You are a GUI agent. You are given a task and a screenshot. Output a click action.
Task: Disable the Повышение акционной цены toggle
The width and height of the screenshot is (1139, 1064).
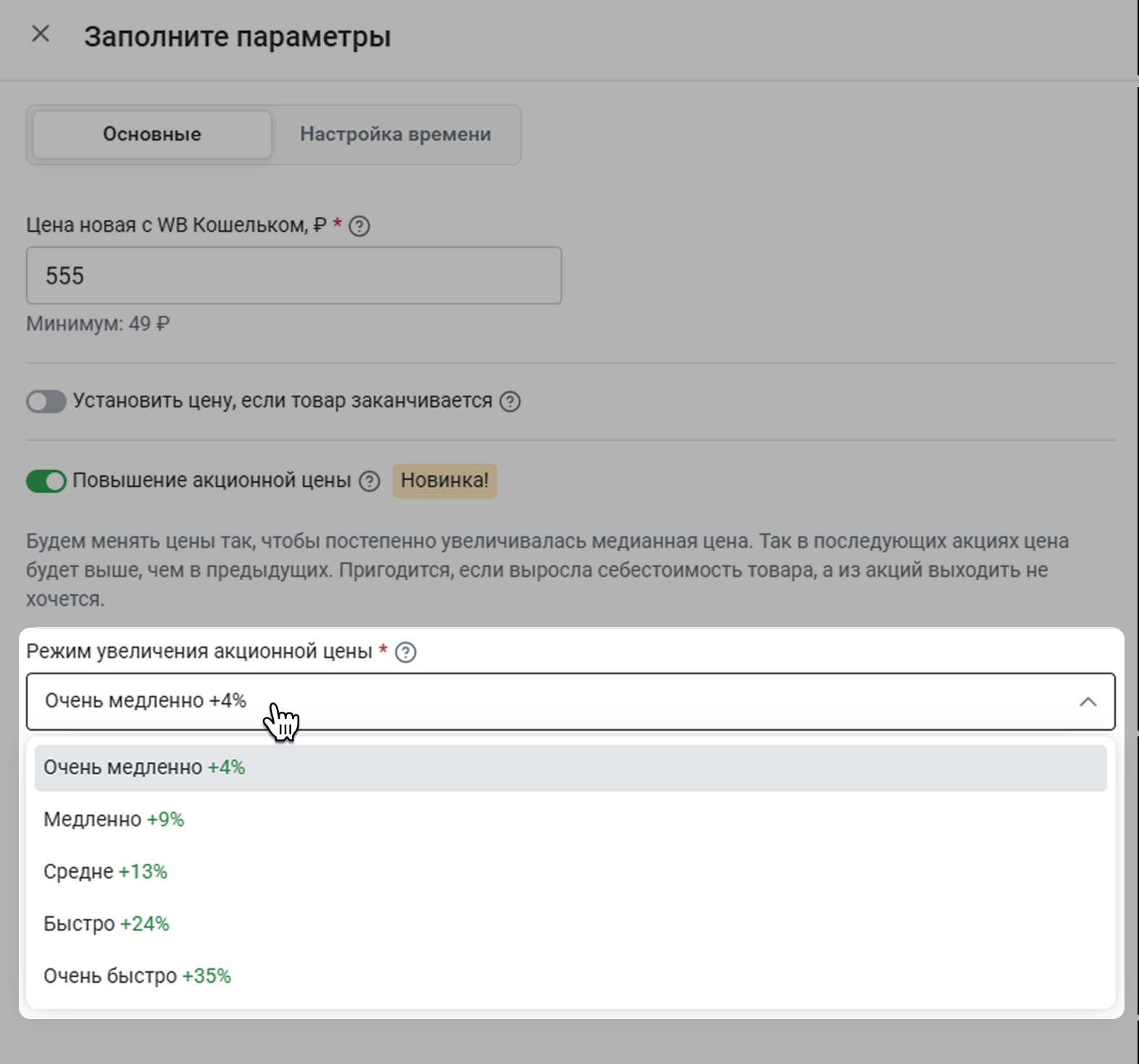[x=46, y=481]
